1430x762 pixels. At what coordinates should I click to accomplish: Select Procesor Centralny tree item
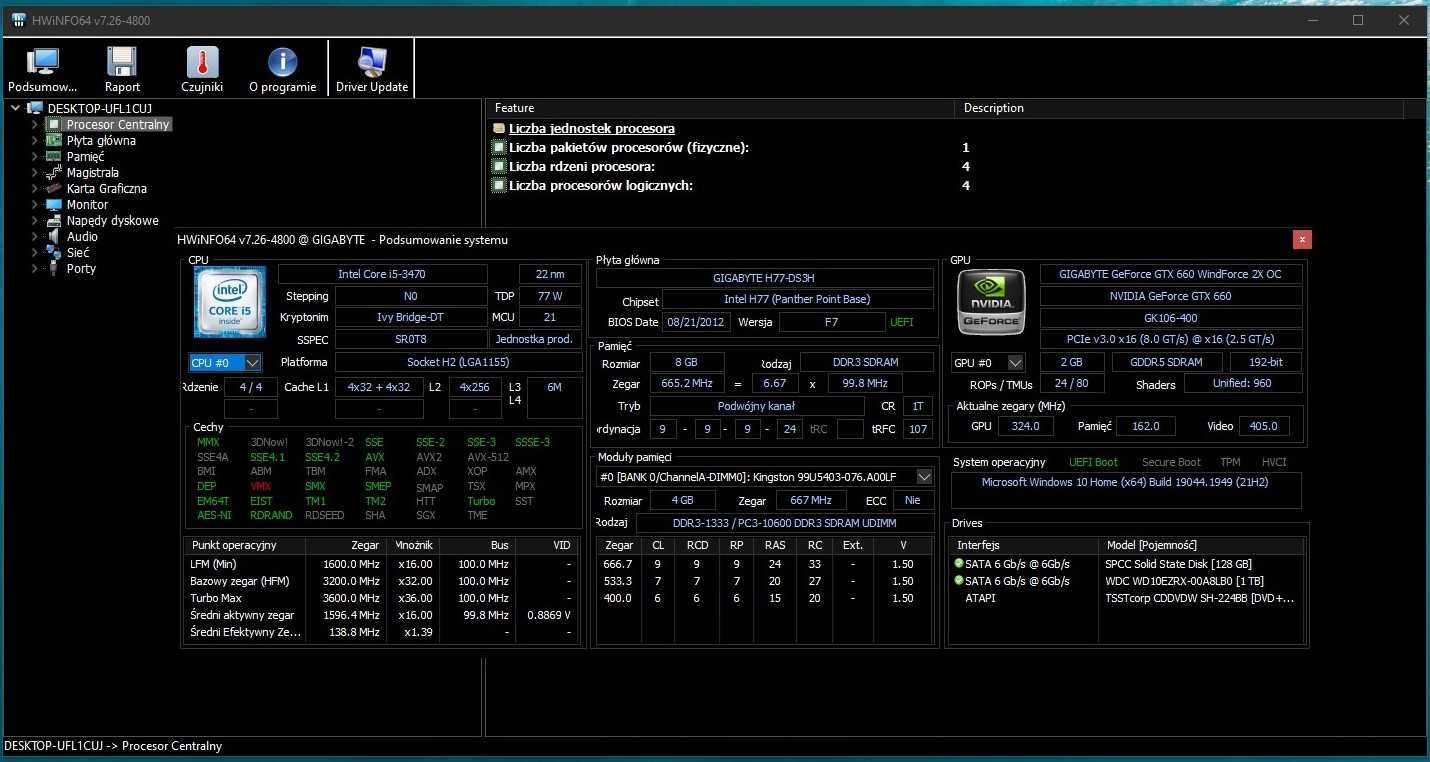pyautogui.click(x=118, y=125)
